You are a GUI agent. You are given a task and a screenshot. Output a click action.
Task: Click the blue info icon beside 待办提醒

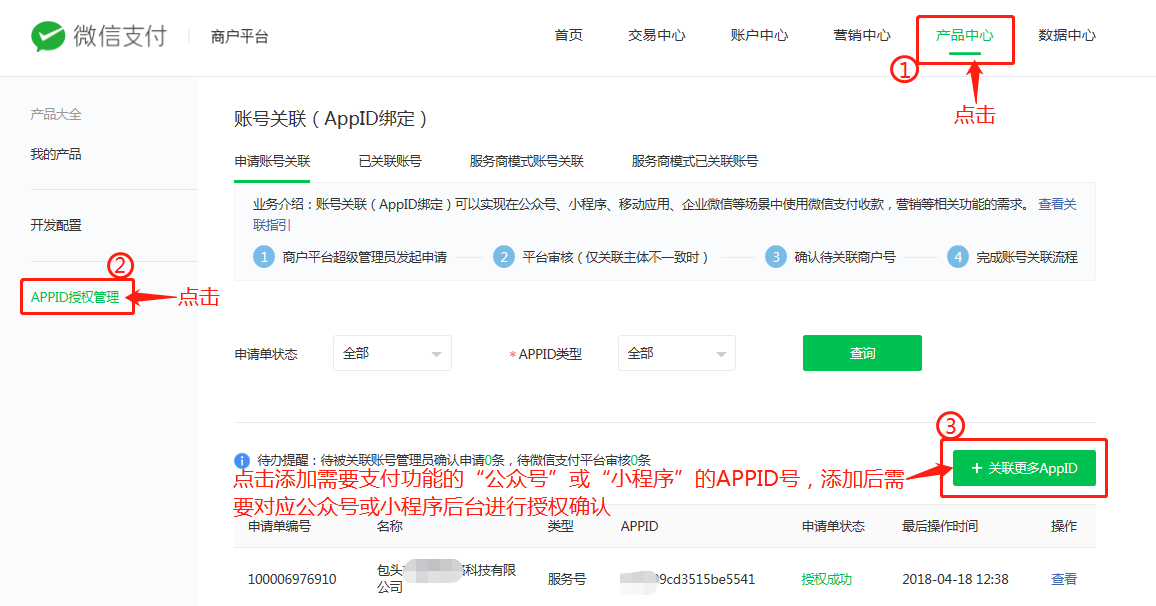click(242, 461)
